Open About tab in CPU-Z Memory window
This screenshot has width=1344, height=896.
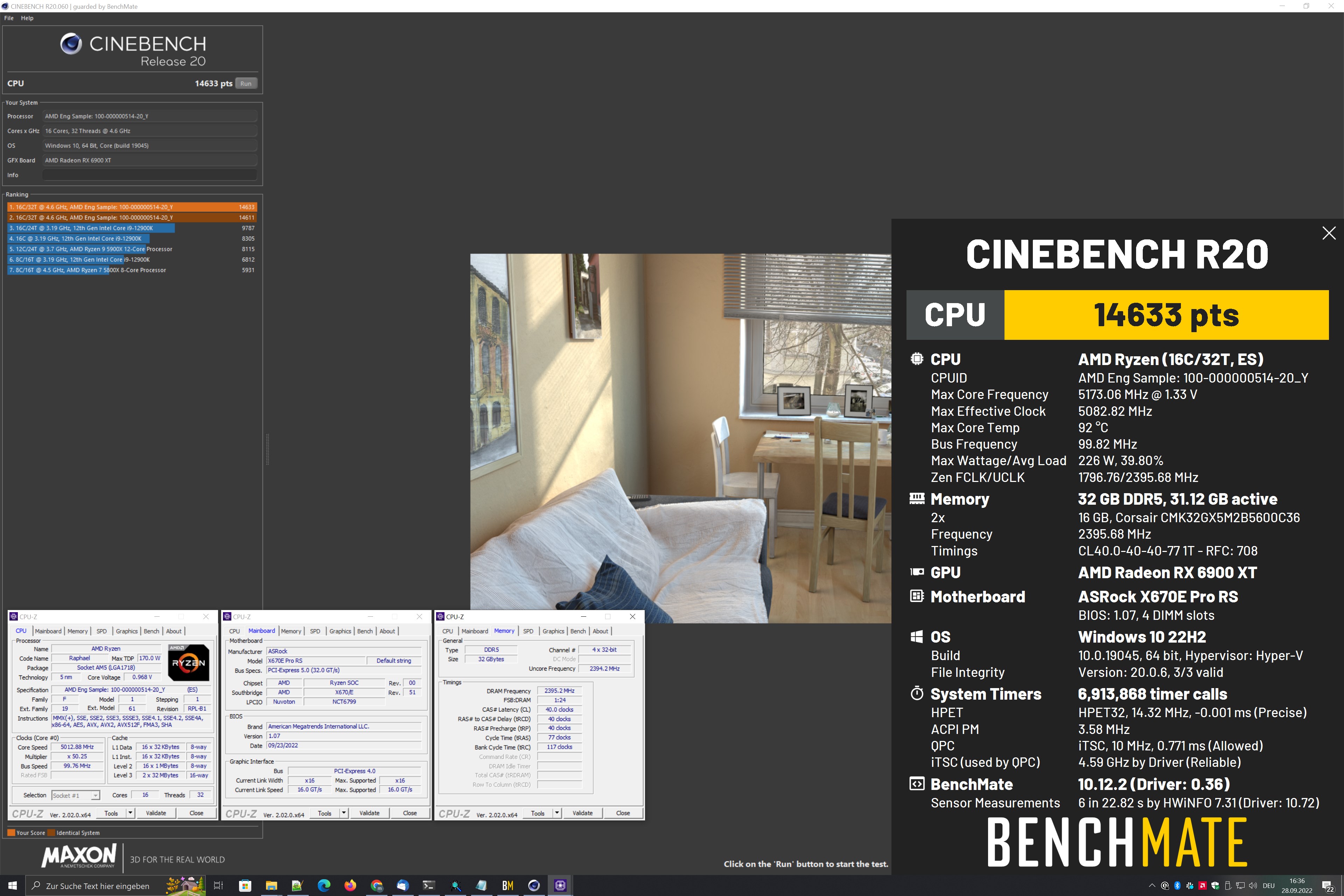pyautogui.click(x=600, y=631)
